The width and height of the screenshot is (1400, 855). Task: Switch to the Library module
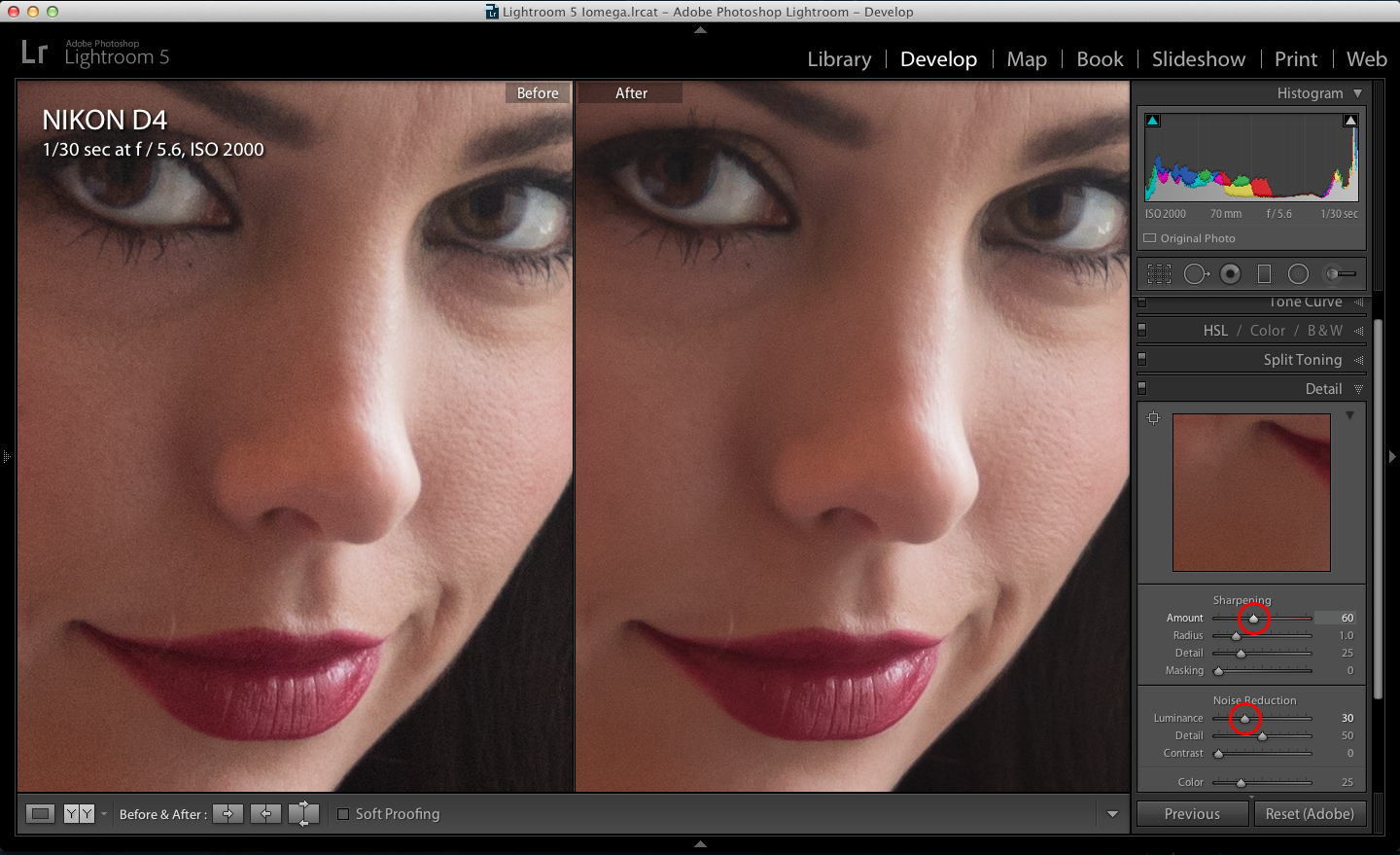[x=839, y=59]
